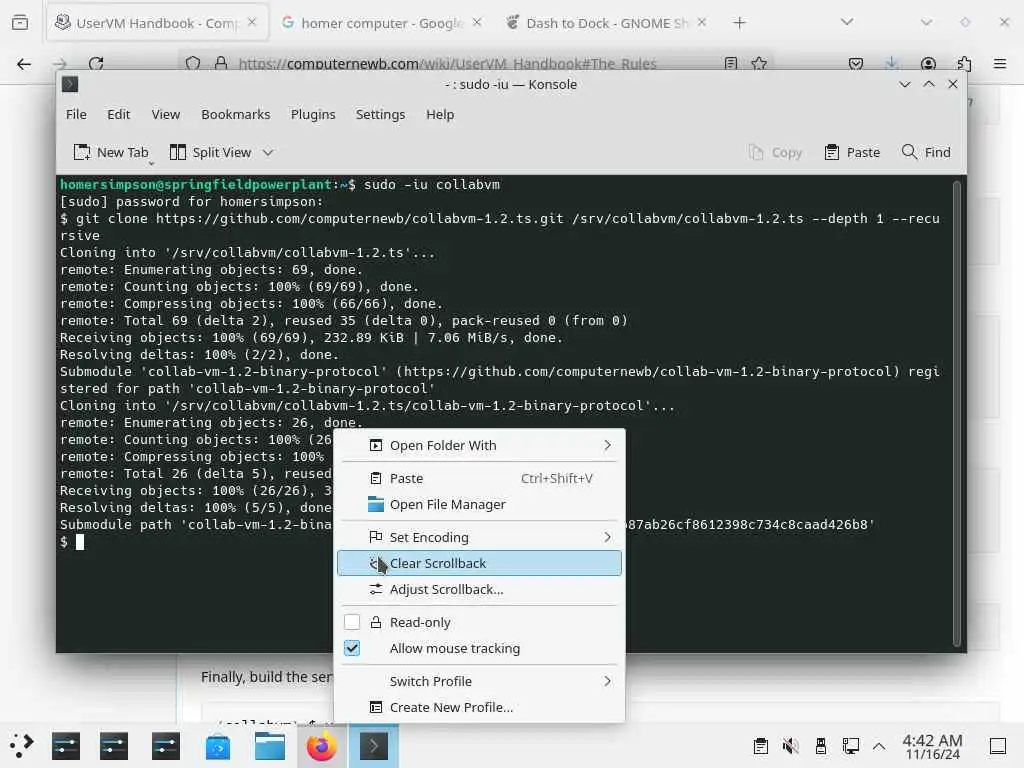This screenshot has height=768, width=1024.
Task: Uncheck Allow mouse tracking
Action: click(x=352, y=648)
